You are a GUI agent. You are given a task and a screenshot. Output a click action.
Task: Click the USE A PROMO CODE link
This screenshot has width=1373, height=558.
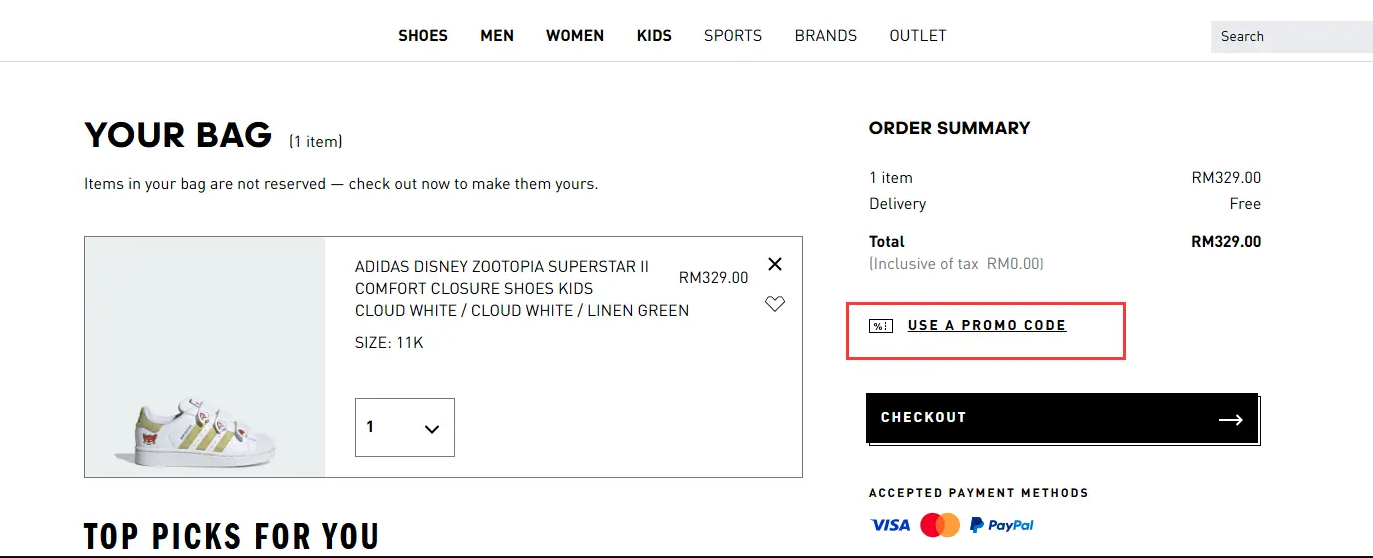point(987,326)
